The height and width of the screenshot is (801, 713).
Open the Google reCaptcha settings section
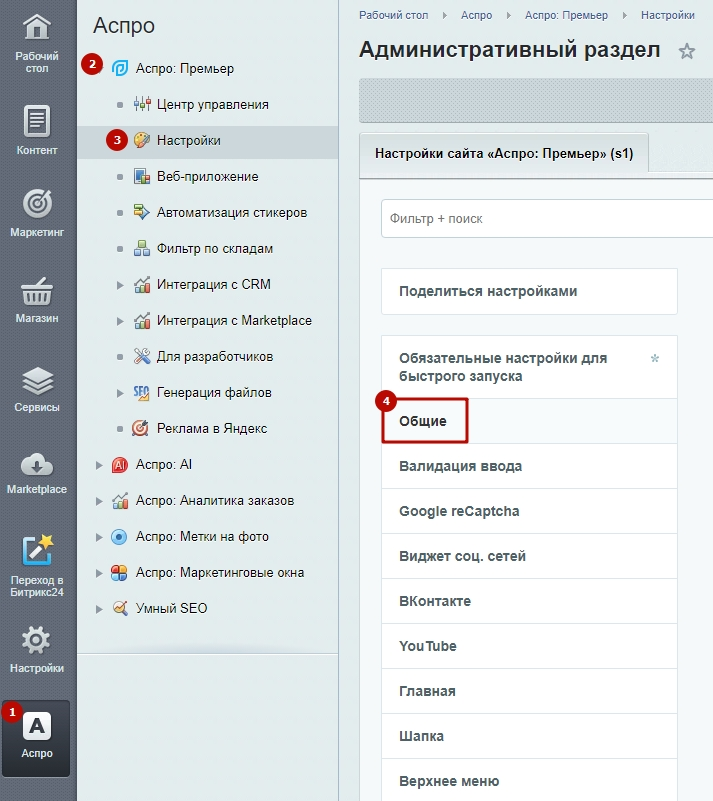530,511
